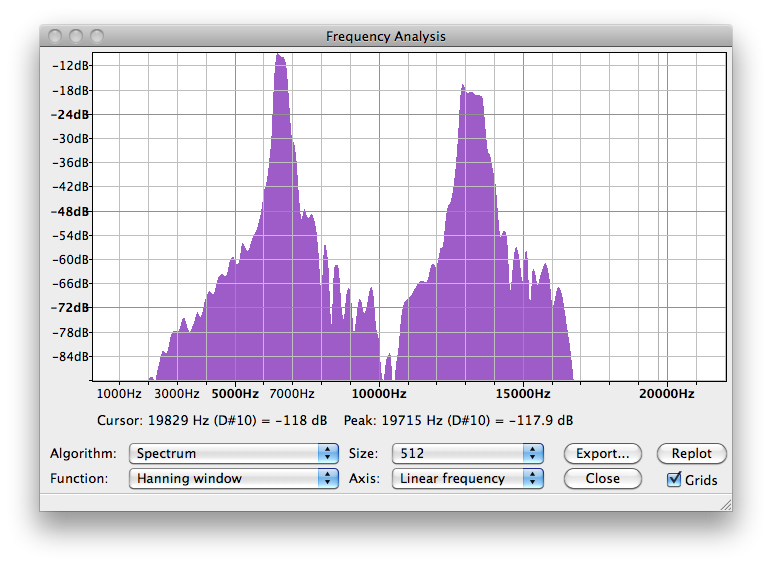Click the red close window button
The height and width of the screenshot is (566, 772).
55,36
